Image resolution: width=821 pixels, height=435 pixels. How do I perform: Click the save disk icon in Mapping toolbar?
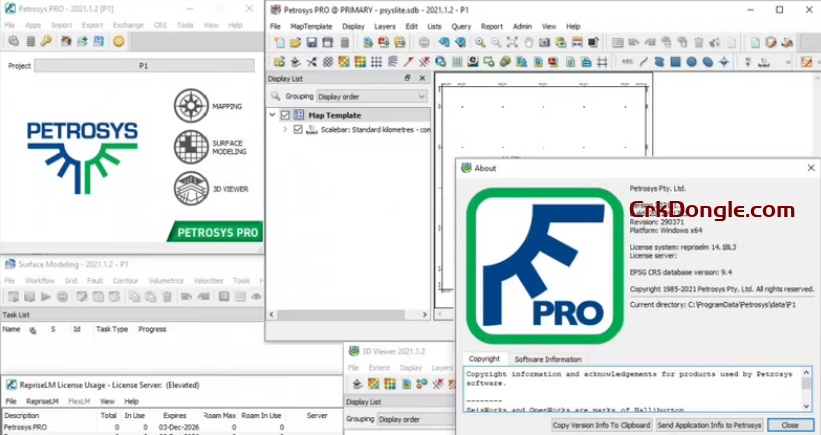[312, 43]
